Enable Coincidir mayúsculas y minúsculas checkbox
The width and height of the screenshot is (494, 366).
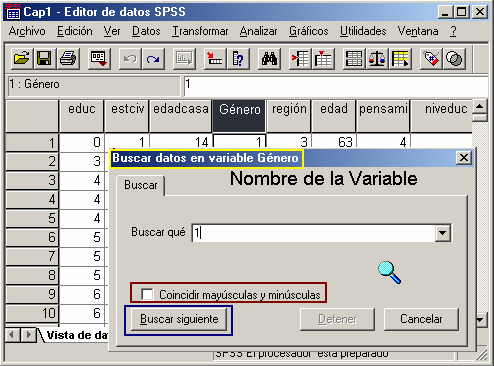tap(147, 294)
